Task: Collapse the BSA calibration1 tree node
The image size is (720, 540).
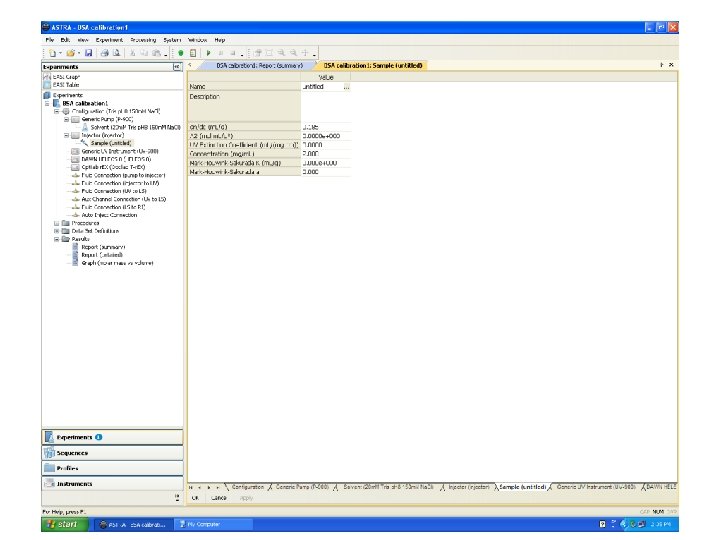Action: tap(47, 103)
